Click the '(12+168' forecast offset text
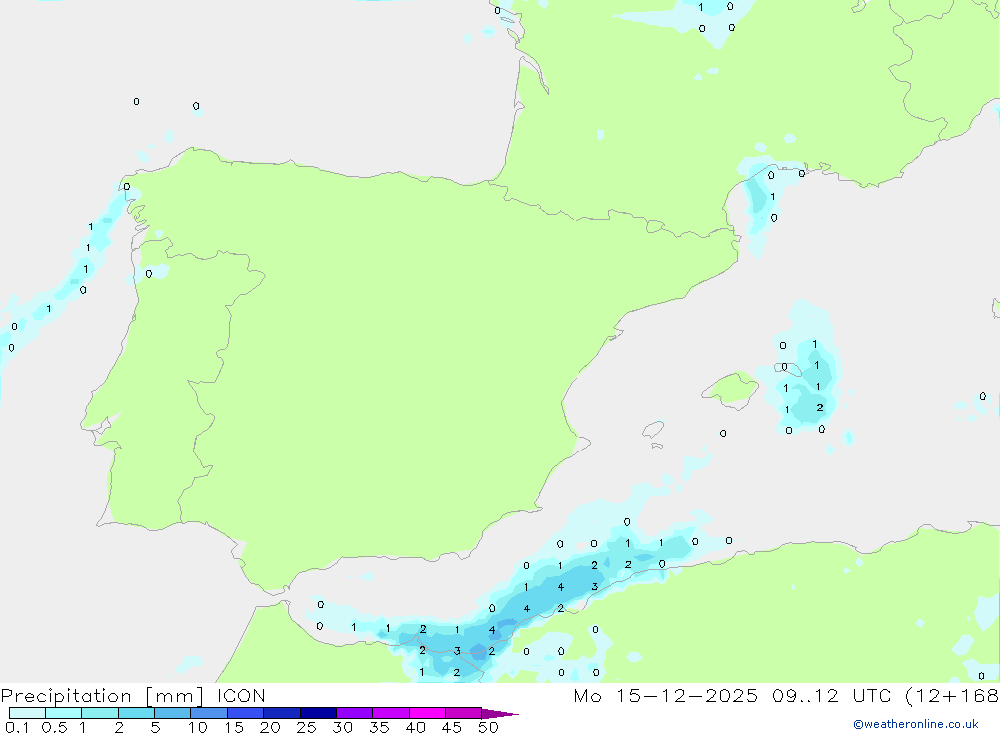 [x=952, y=695]
